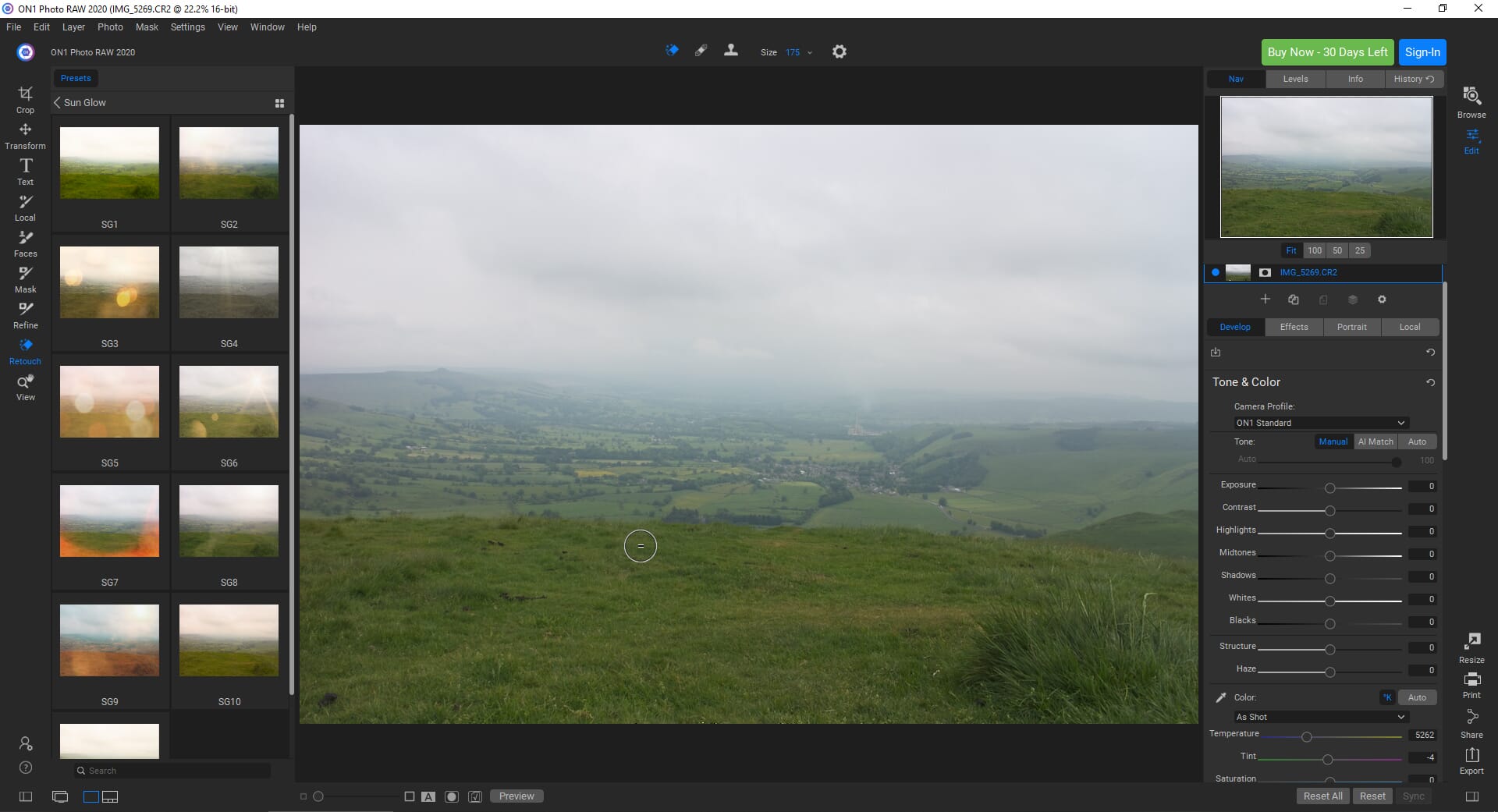Go back from Sun Glow preset category
1498x812 pixels.
(x=57, y=103)
